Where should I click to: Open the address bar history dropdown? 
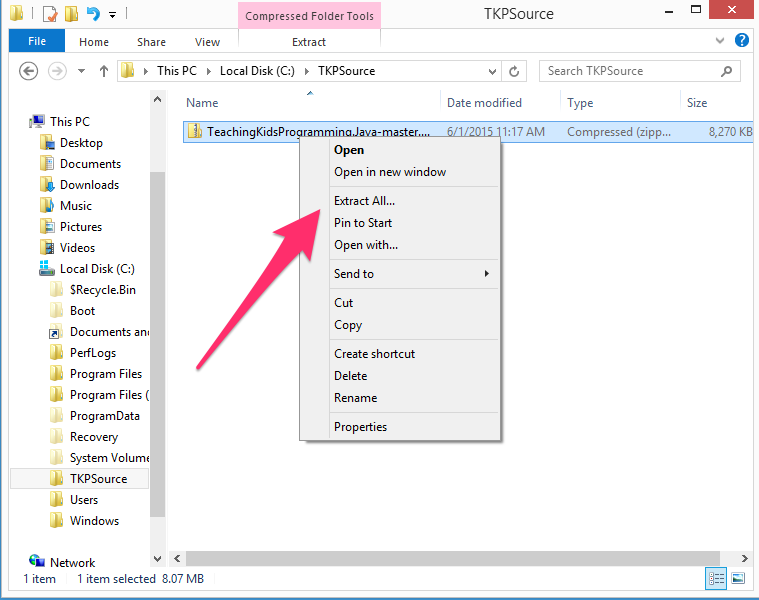pyautogui.click(x=491, y=71)
